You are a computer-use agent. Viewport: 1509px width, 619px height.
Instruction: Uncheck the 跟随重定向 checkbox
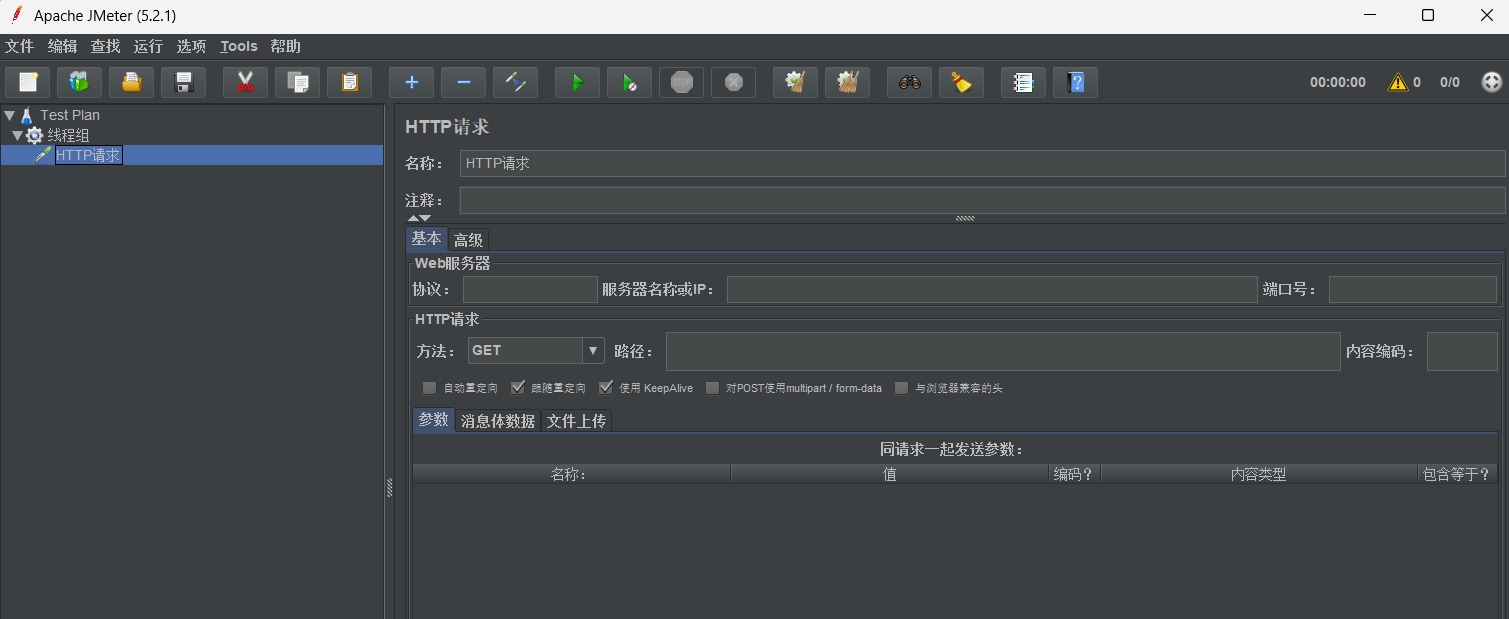click(518, 388)
